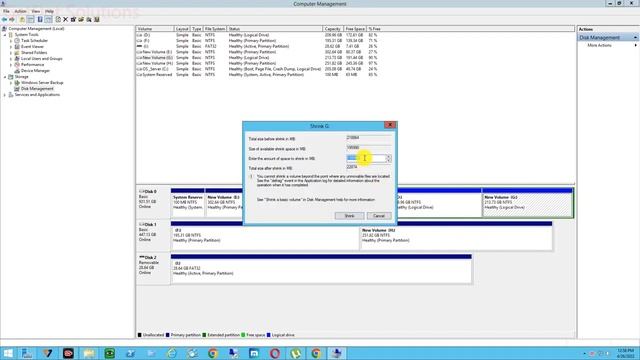Viewport: 640px width, 360px height.
Task: Select the System Reserved partition on Disk 0
Action: pyautogui.click(x=187, y=204)
